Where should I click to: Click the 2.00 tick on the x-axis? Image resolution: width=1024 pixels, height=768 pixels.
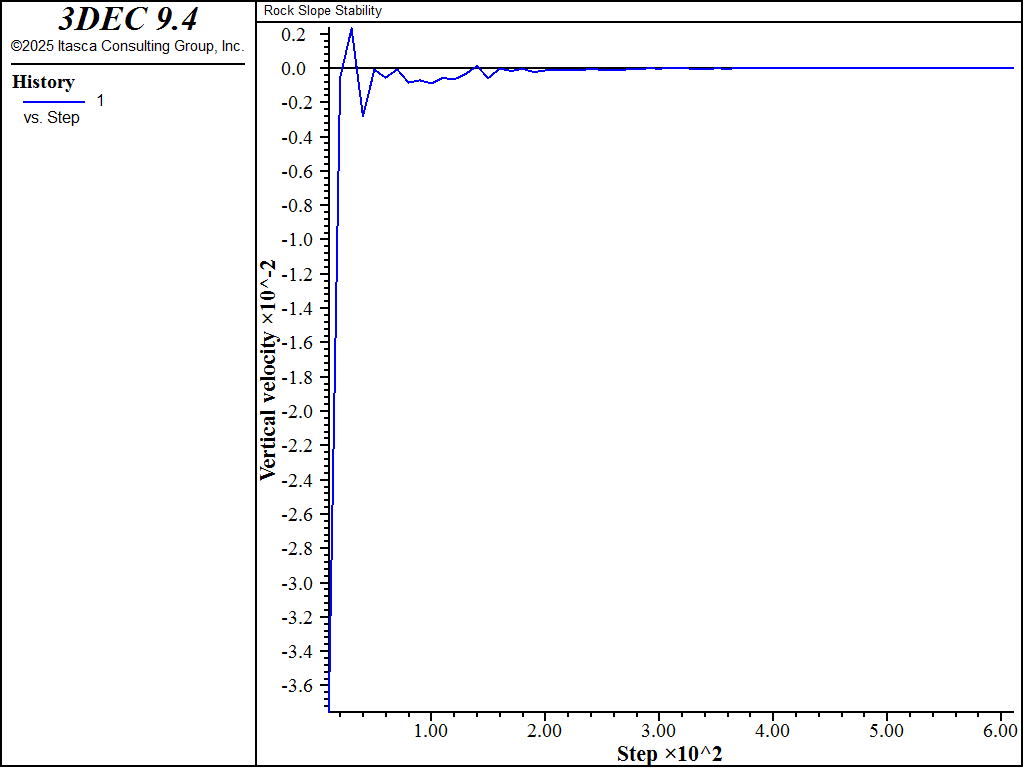(x=545, y=731)
